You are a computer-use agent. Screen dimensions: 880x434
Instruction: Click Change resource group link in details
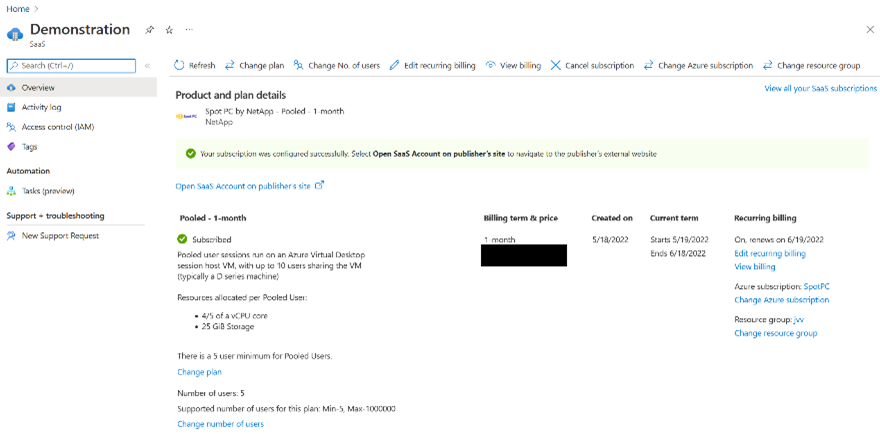click(x=776, y=334)
